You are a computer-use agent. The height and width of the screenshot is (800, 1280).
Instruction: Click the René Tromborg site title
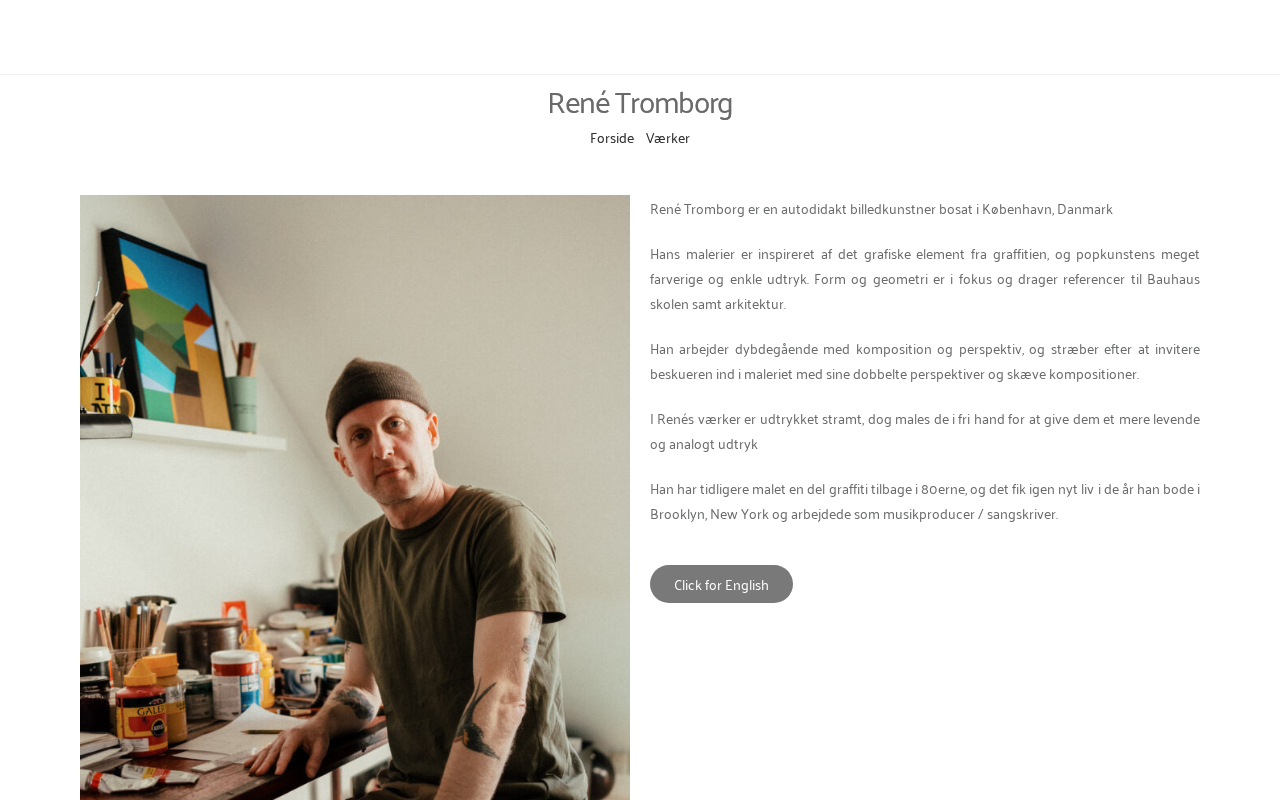coord(640,104)
